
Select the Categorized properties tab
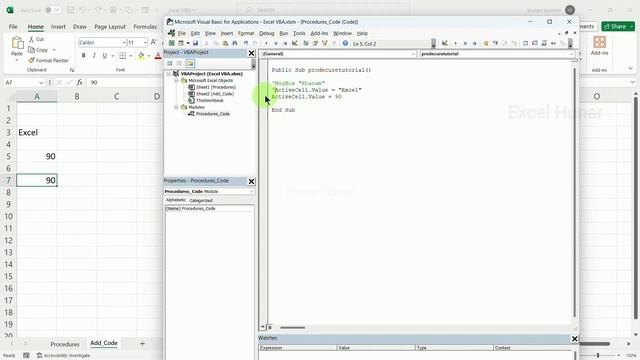tap(201, 200)
